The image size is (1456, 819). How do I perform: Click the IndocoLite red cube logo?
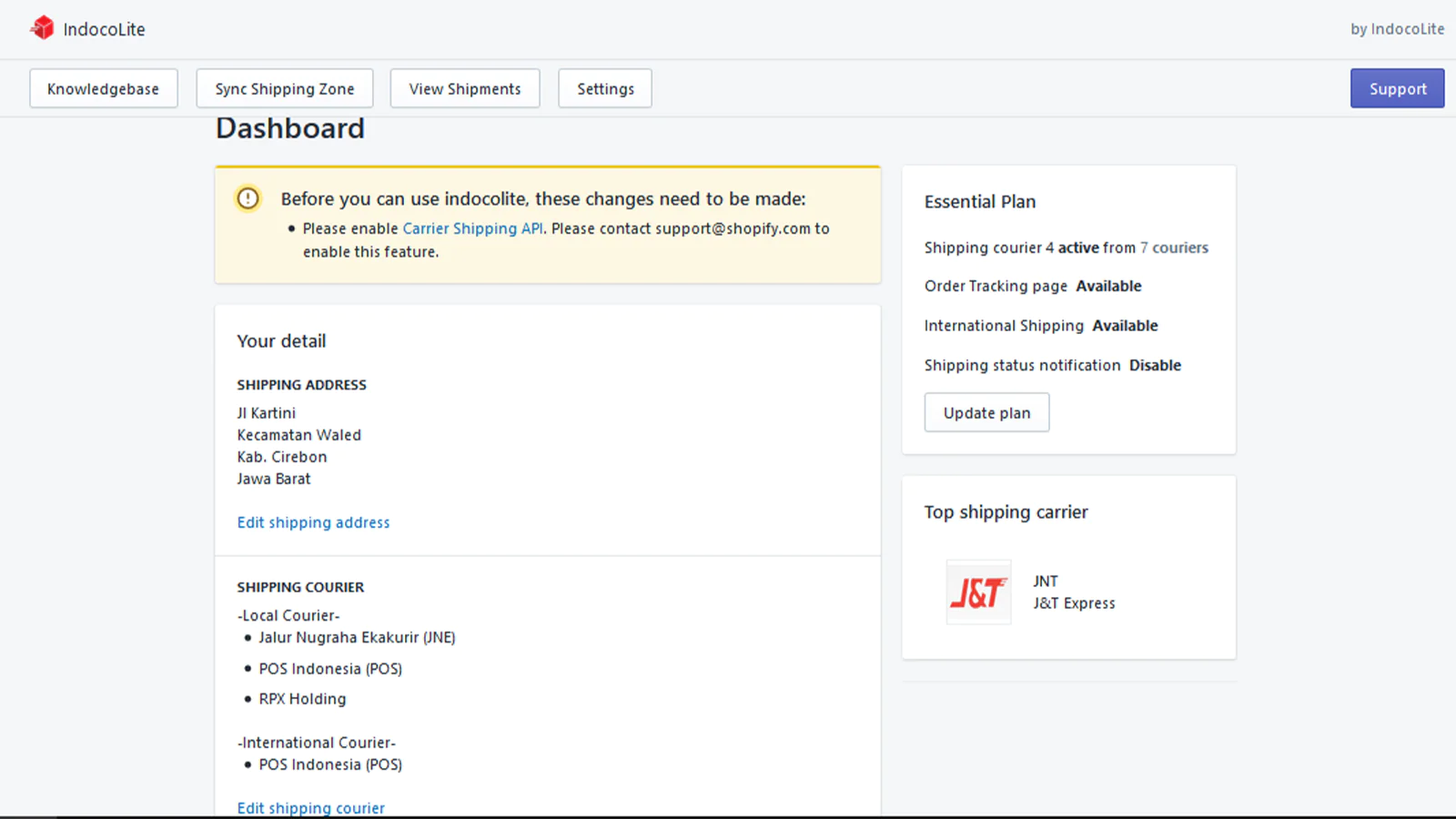42,28
